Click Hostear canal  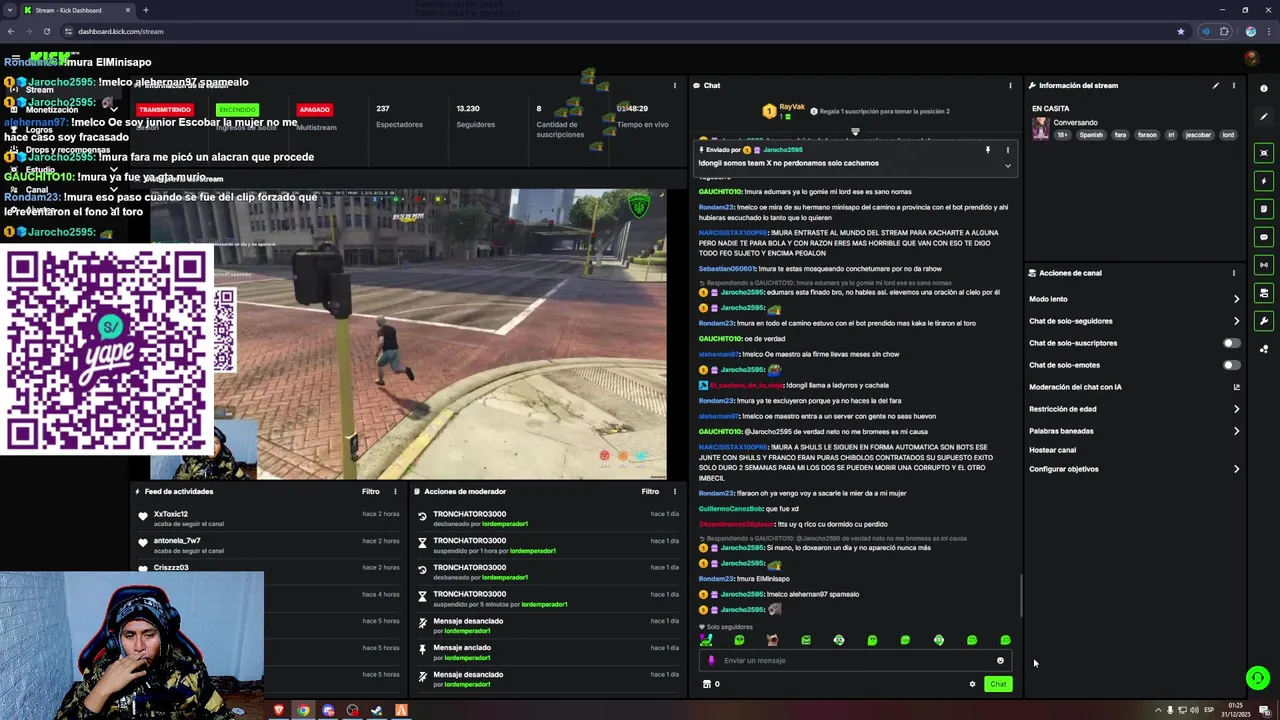(x=1052, y=450)
